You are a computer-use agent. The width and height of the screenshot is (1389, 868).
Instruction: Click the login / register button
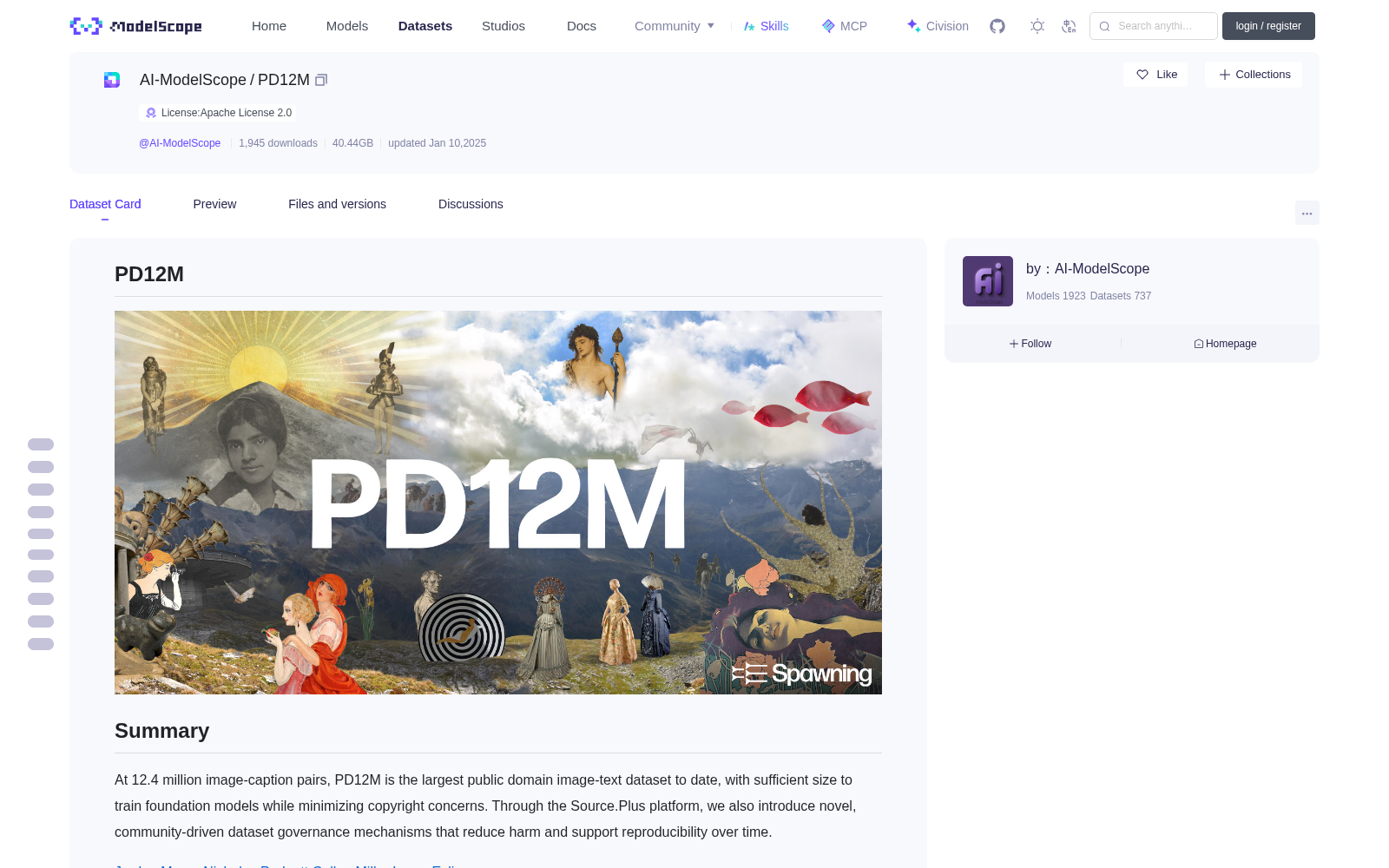click(1268, 26)
